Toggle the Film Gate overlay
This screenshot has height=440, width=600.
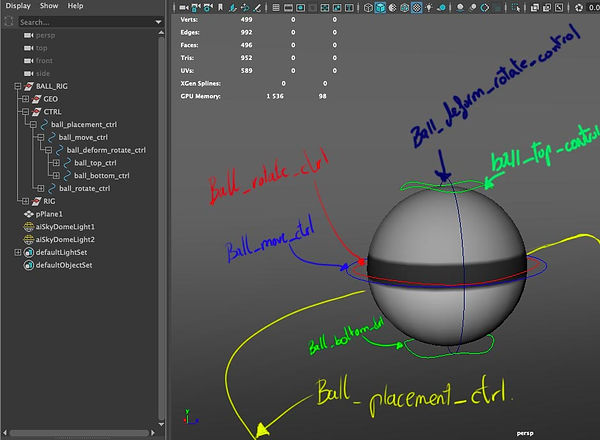288,7
